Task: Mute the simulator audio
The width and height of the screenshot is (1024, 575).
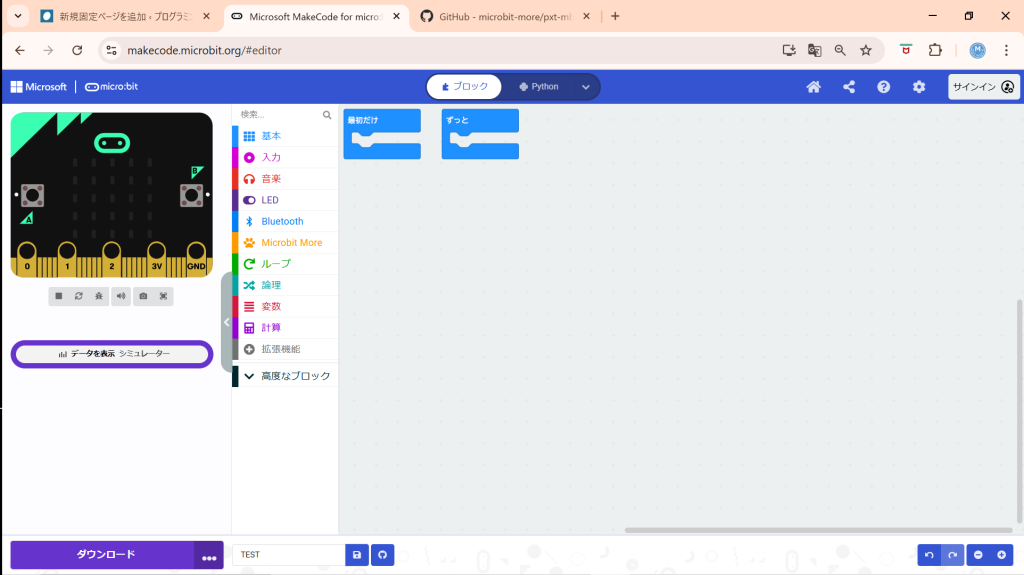Action: pyautogui.click(x=121, y=296)
